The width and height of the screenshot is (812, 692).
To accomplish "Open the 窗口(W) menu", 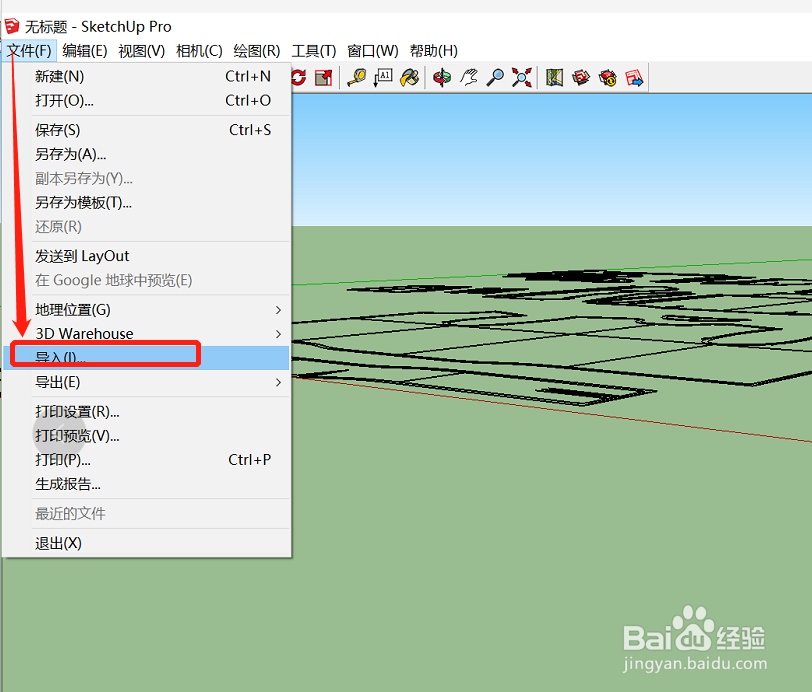I will tap(372, 51).
